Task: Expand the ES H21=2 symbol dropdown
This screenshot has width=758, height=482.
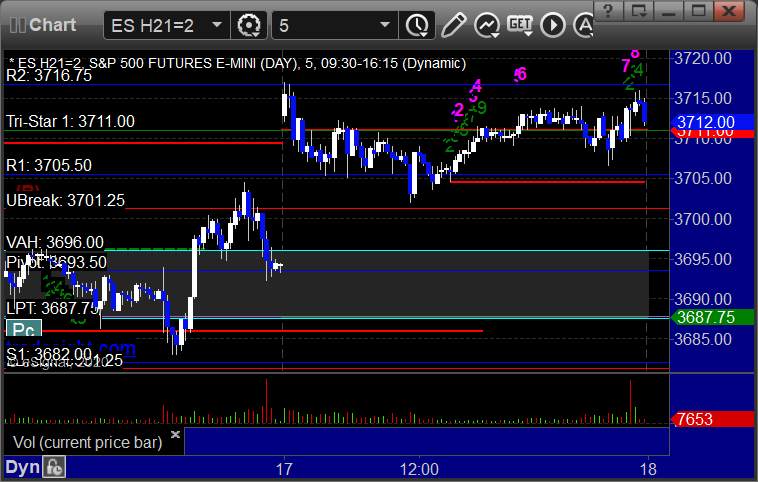Action: pos(217,25)
